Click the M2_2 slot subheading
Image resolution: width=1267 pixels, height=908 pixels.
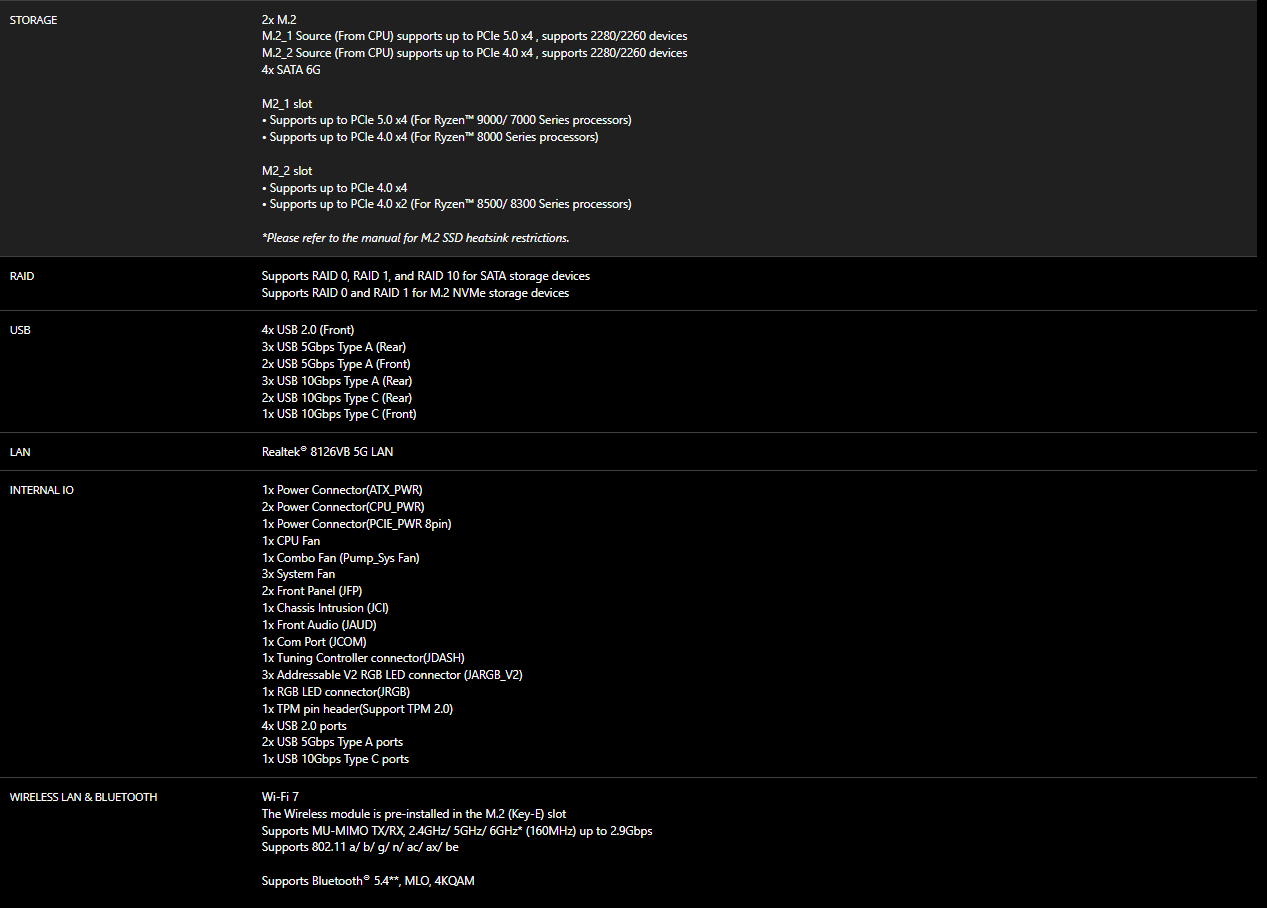click(x=287, y=171)
